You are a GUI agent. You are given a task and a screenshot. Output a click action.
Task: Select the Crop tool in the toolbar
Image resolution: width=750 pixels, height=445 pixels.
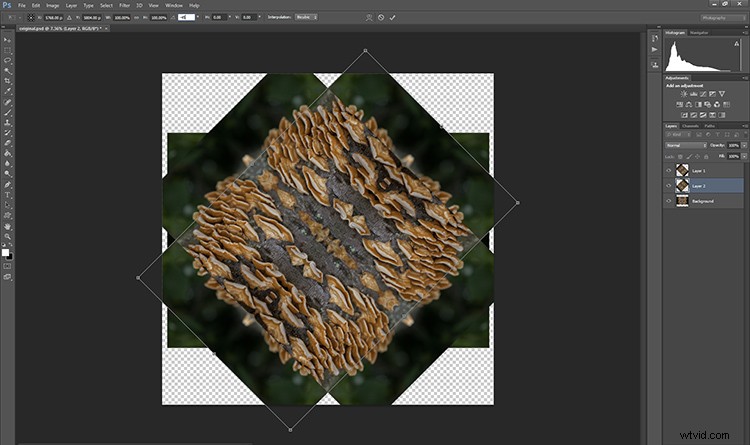pyautogui.click(x=8, y=81)
